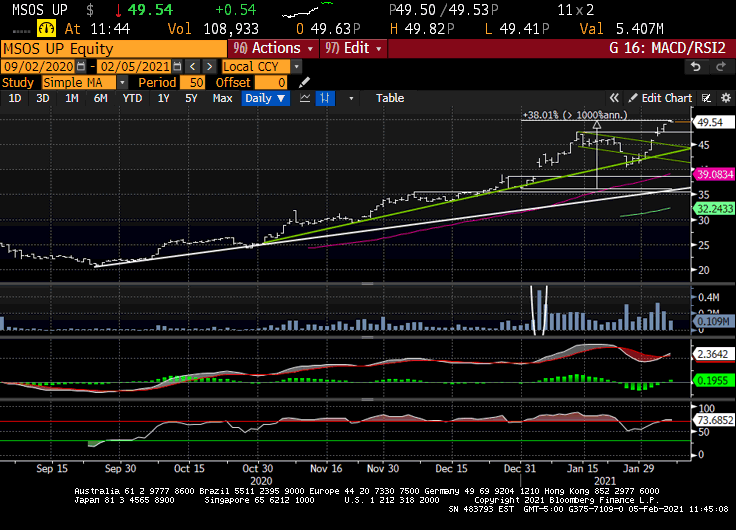Select bar chart type icon

(x=325, y=98)
